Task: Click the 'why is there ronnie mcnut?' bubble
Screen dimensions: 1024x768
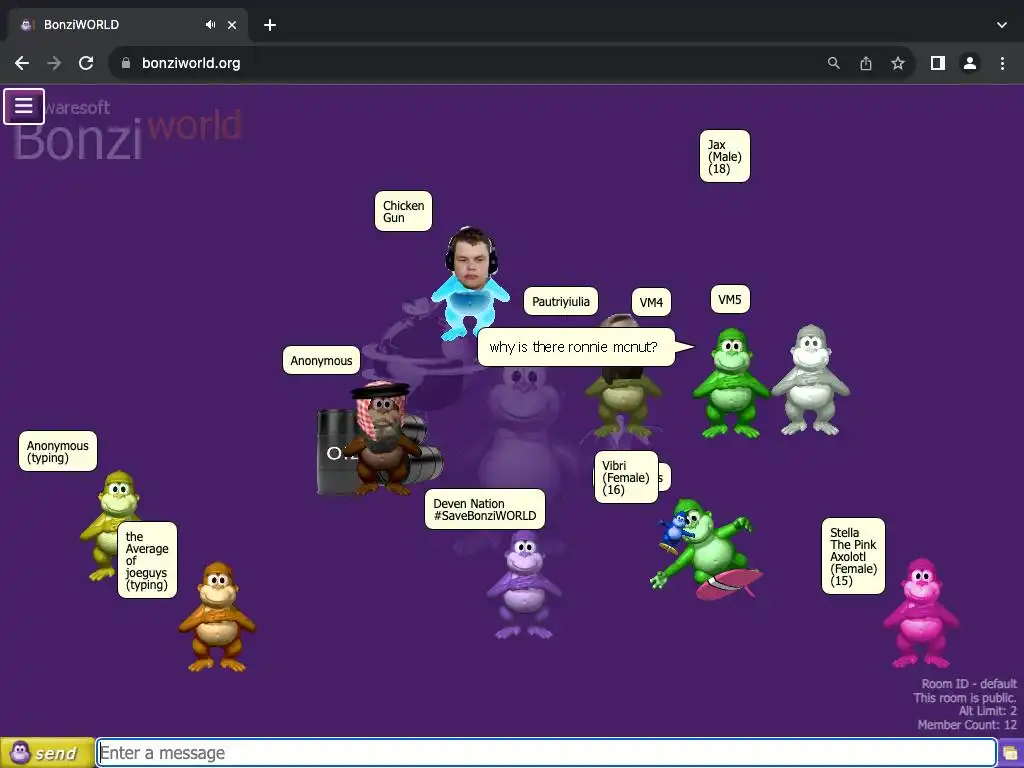Action: tap(575, 347)
